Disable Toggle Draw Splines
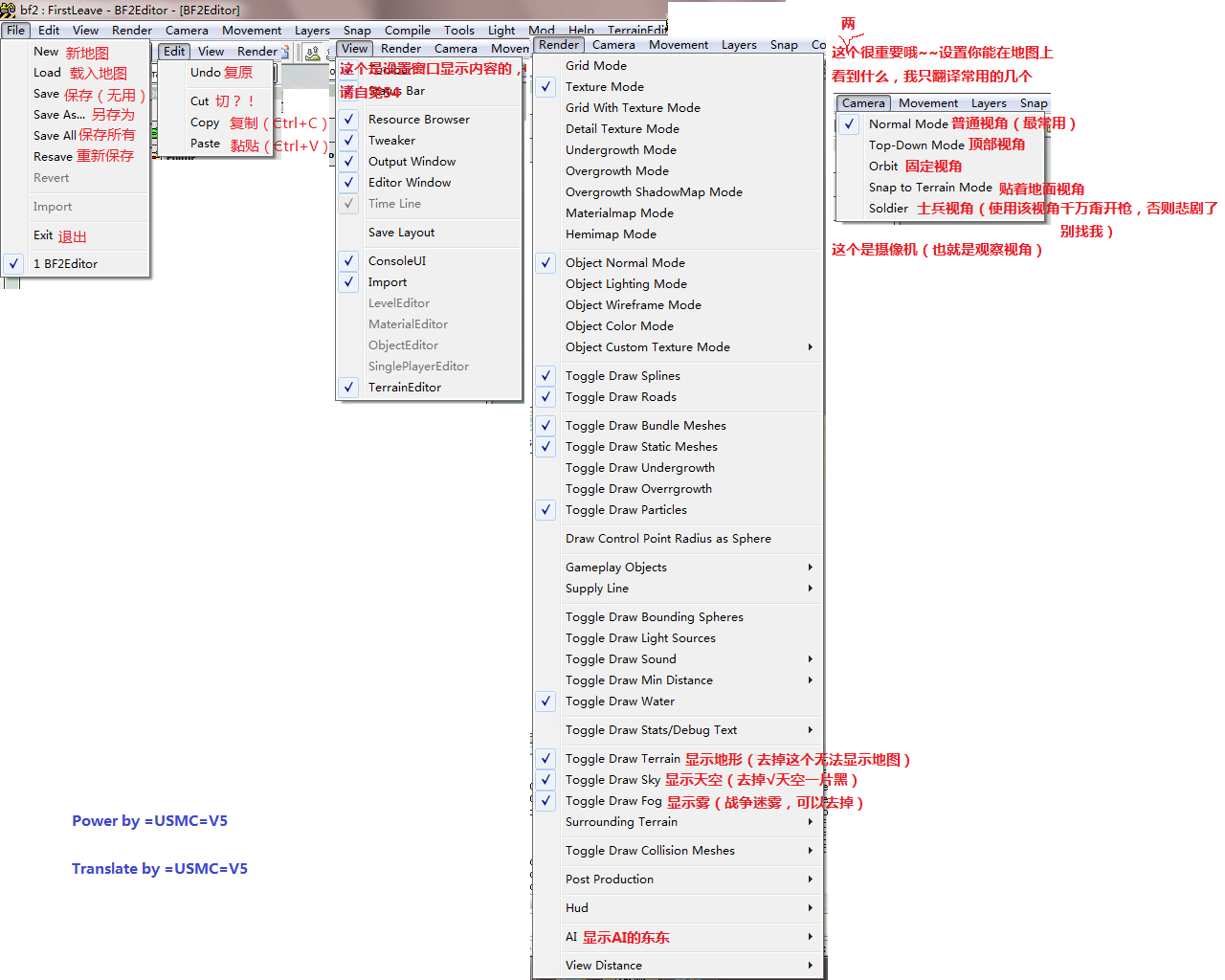1225x980 pixels. 678,376
